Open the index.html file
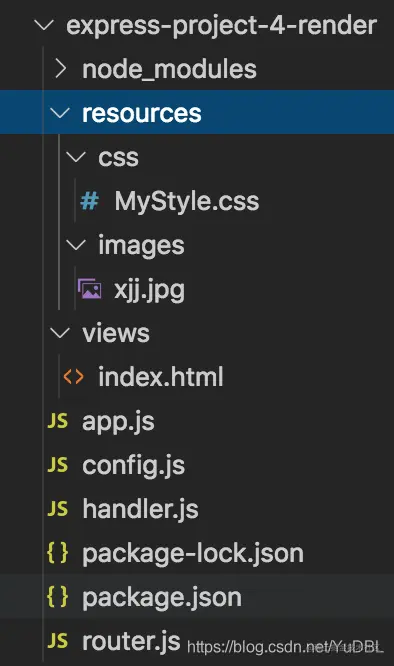This screenshot has width=394, height=666. [161, 377]
